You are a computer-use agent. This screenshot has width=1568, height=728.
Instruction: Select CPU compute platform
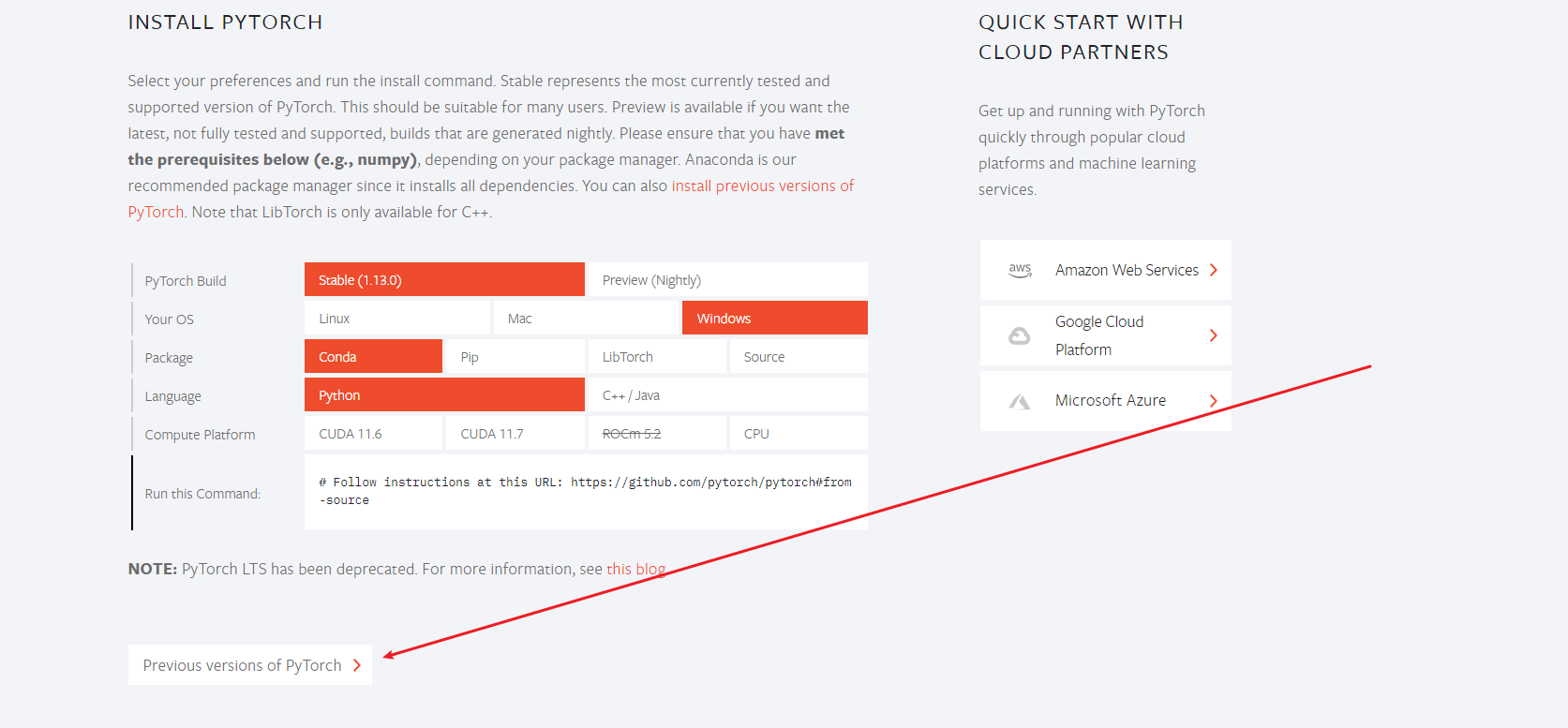click(x=799, y=433)
